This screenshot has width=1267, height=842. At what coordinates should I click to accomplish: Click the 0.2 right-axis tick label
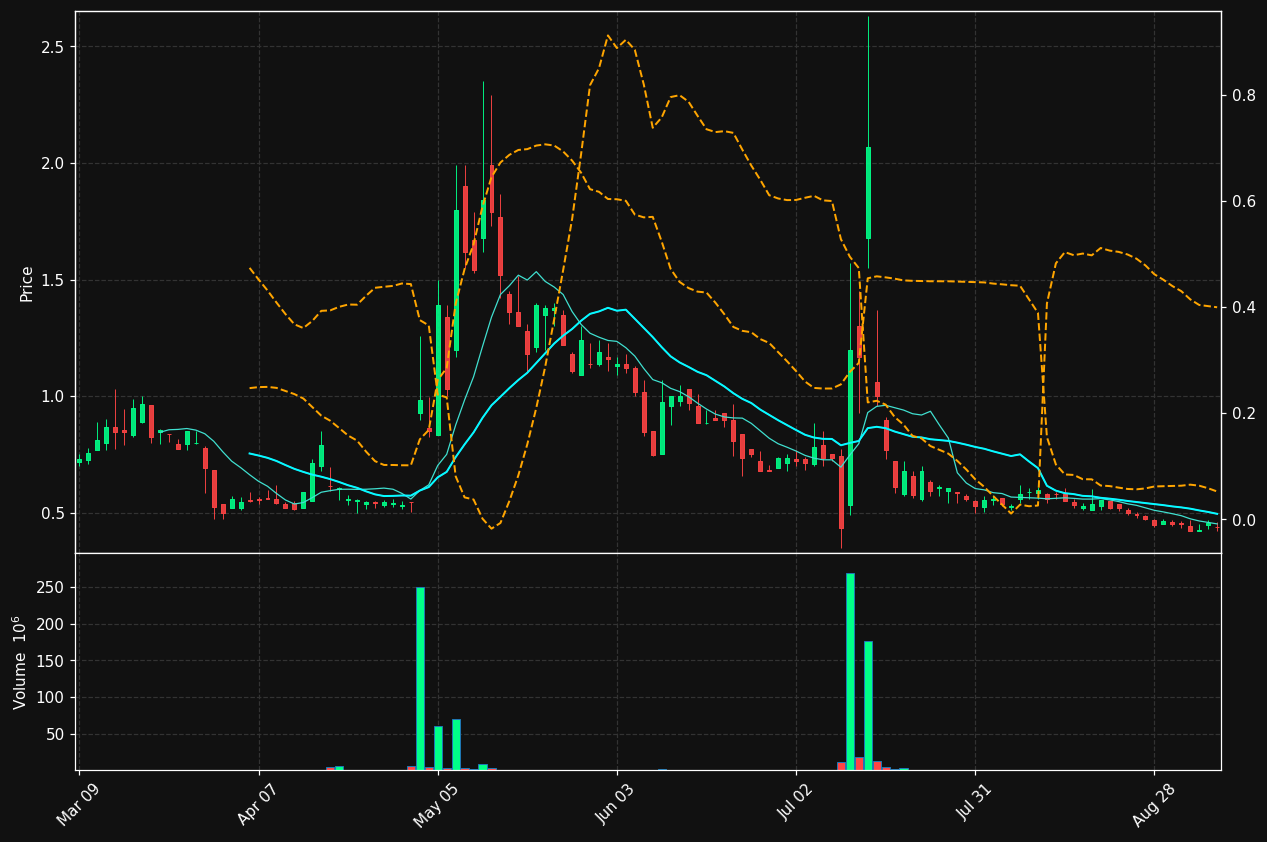coord(1244,413)
